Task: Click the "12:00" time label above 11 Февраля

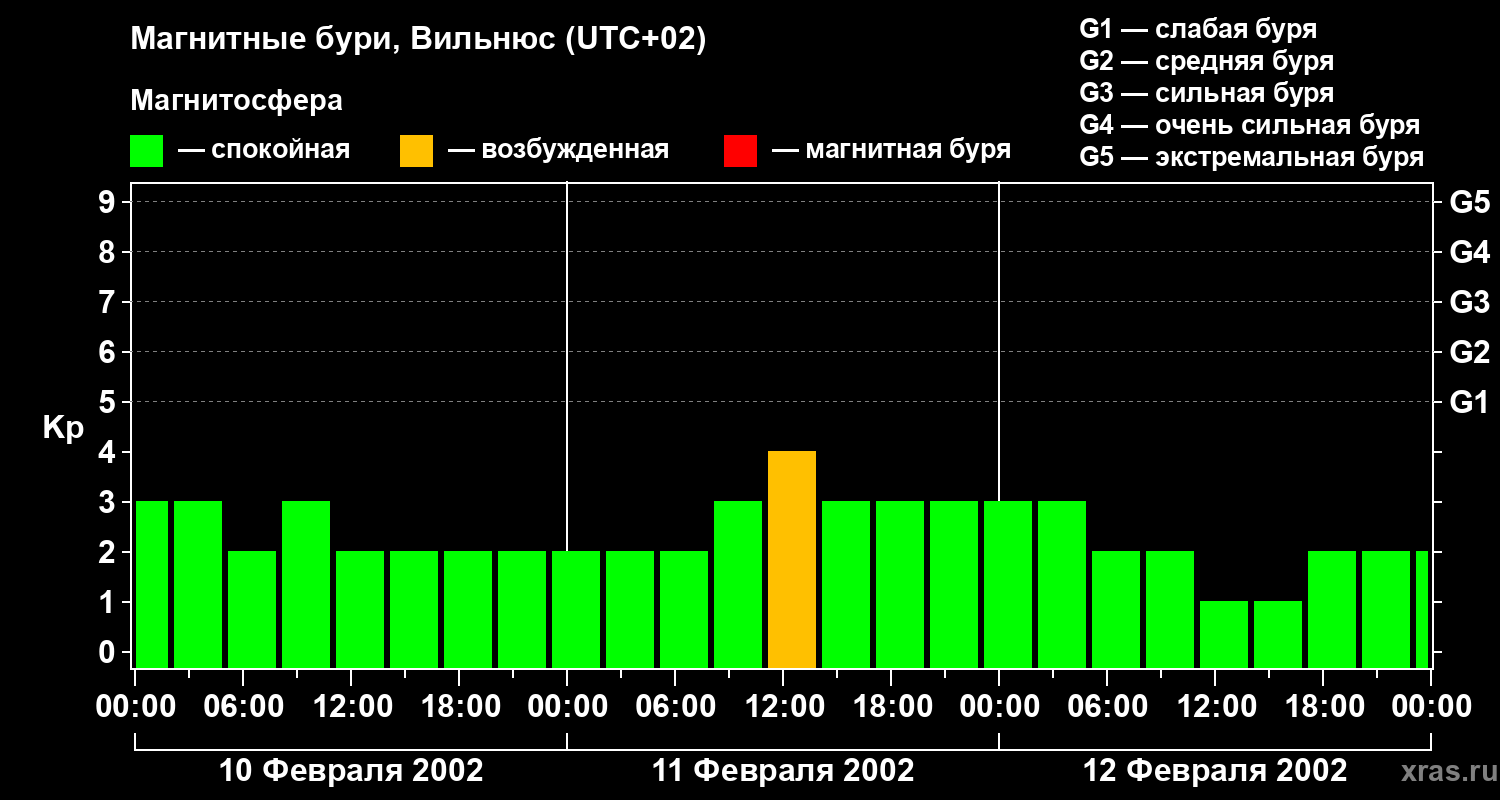Action: (783, 706)
